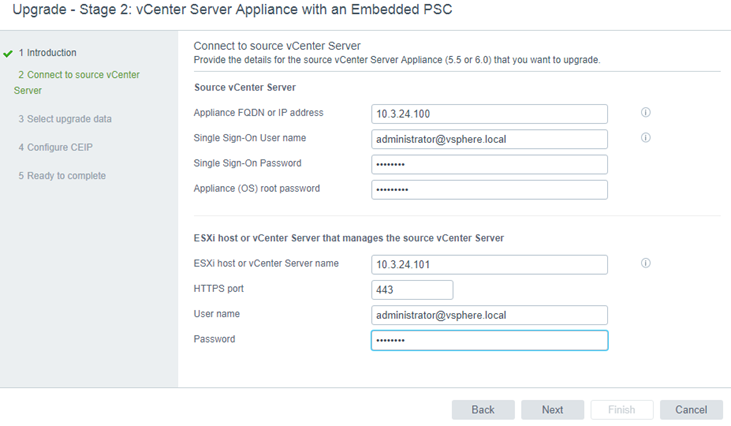Open step 1 Introduction in wizard sidebar
Viewport: 731px width, 426px height.
point(47,53)
